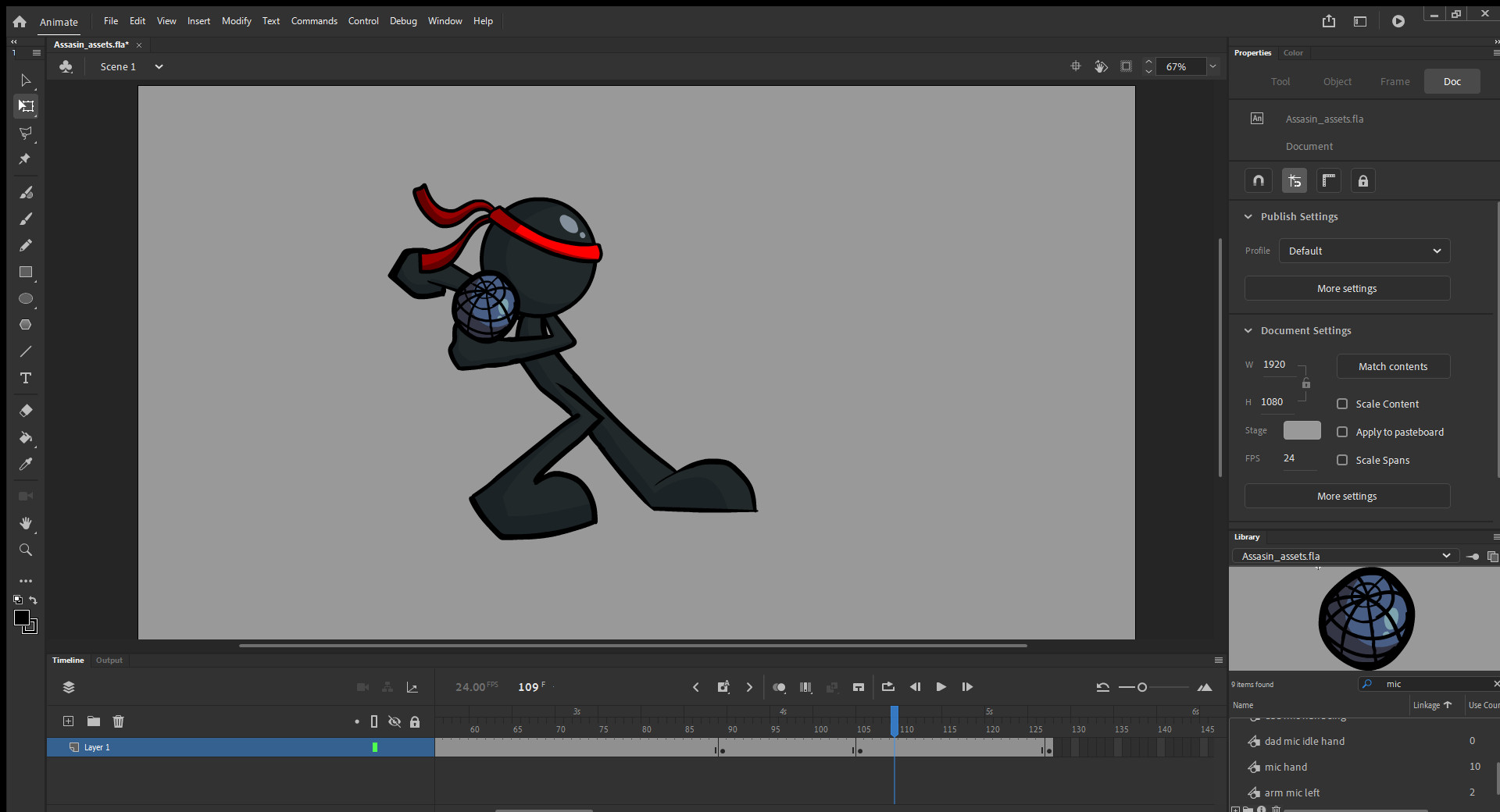Screen dimensions: 1500x812
Task: Click the Match contents button
Action: coord(1393,366)
